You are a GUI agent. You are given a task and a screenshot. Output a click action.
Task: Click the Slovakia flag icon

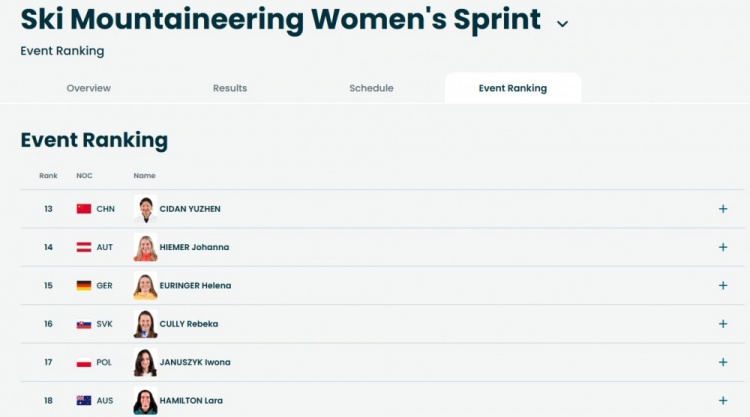(x=84, y=324)
